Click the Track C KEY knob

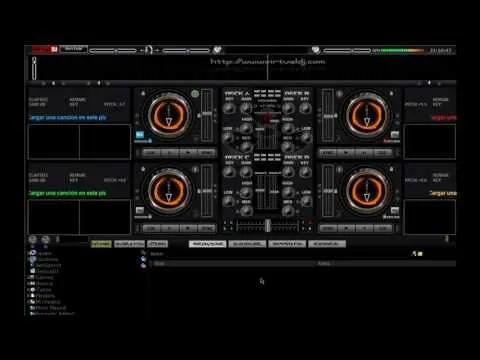(x=229, y=172)
